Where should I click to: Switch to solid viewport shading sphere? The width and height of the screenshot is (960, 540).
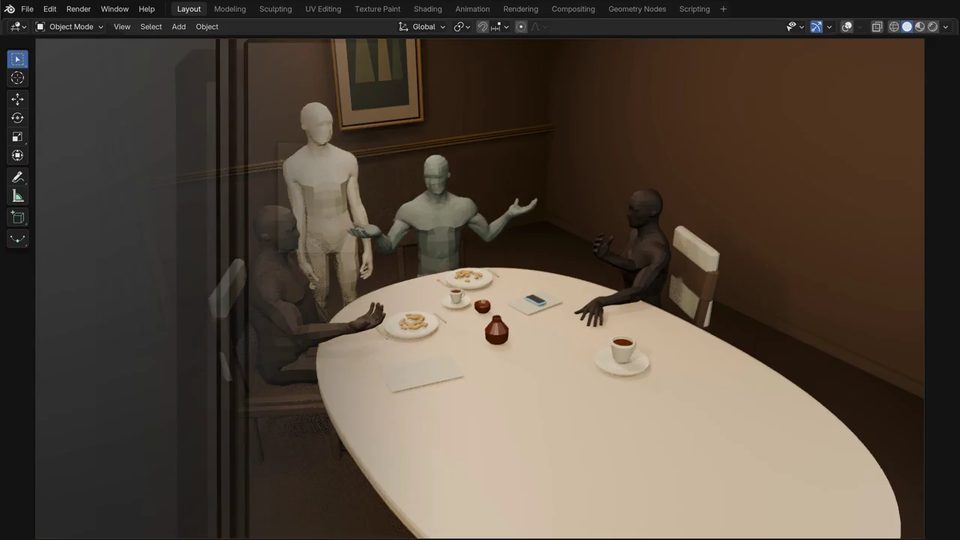907,27
